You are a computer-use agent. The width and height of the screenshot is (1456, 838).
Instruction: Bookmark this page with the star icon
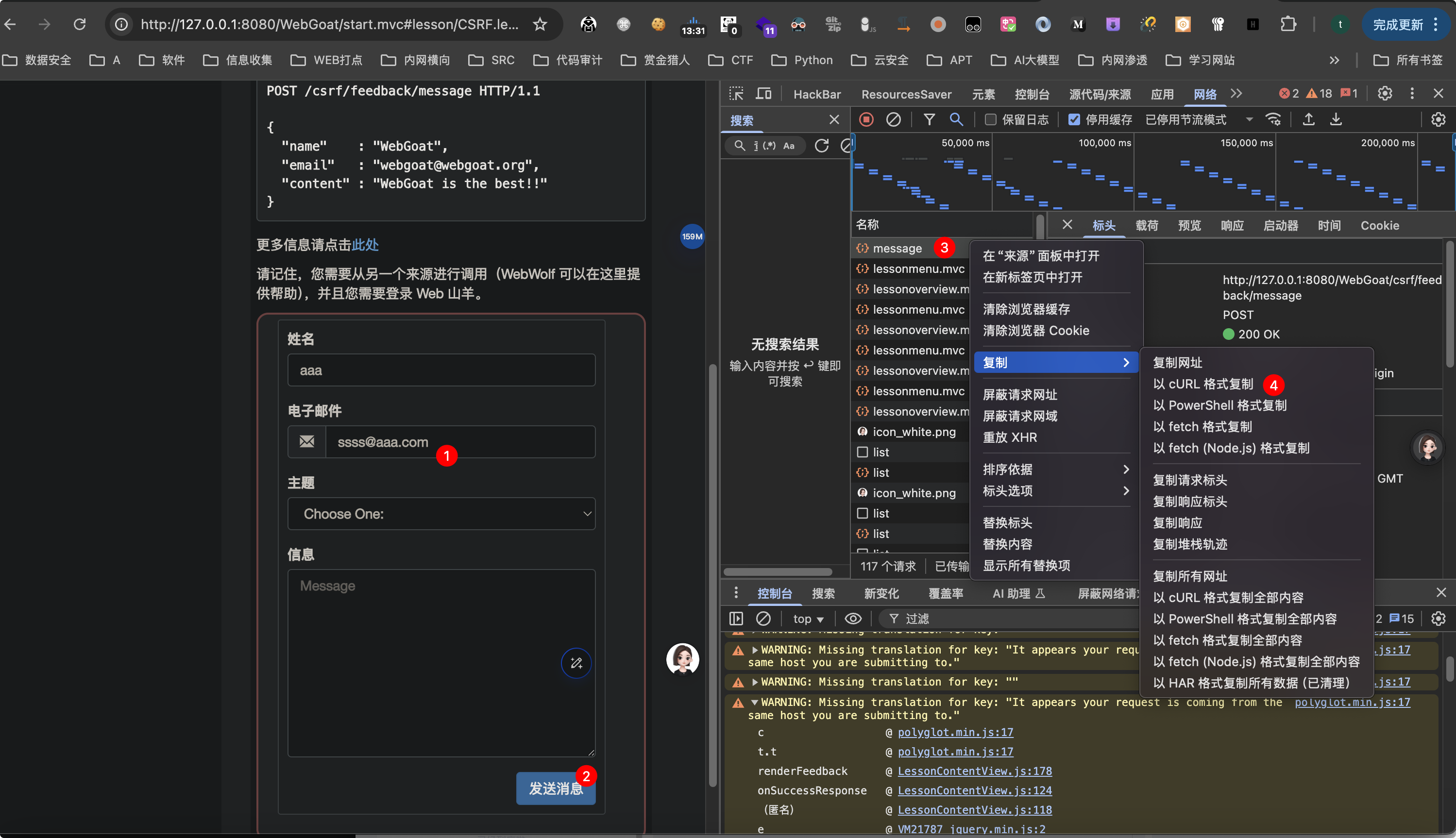pyautogui.click(x=540, y=24)
